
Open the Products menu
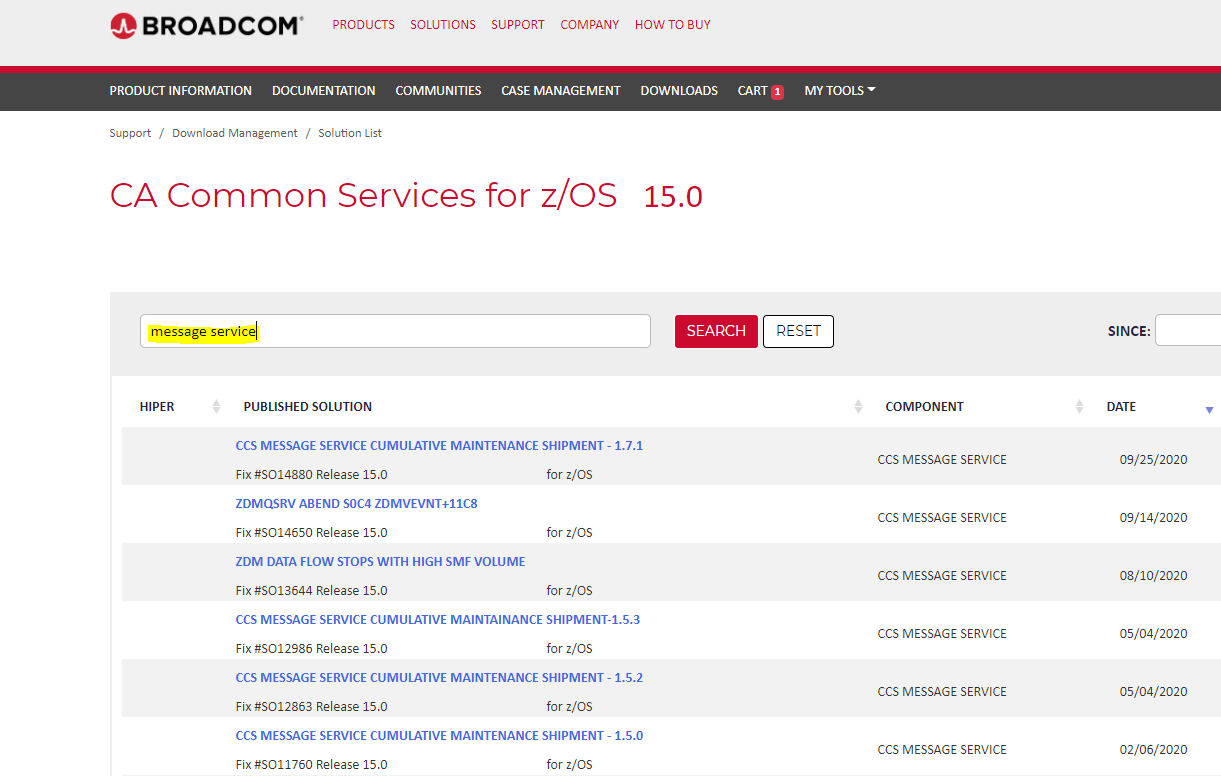(x=363, y=25)
